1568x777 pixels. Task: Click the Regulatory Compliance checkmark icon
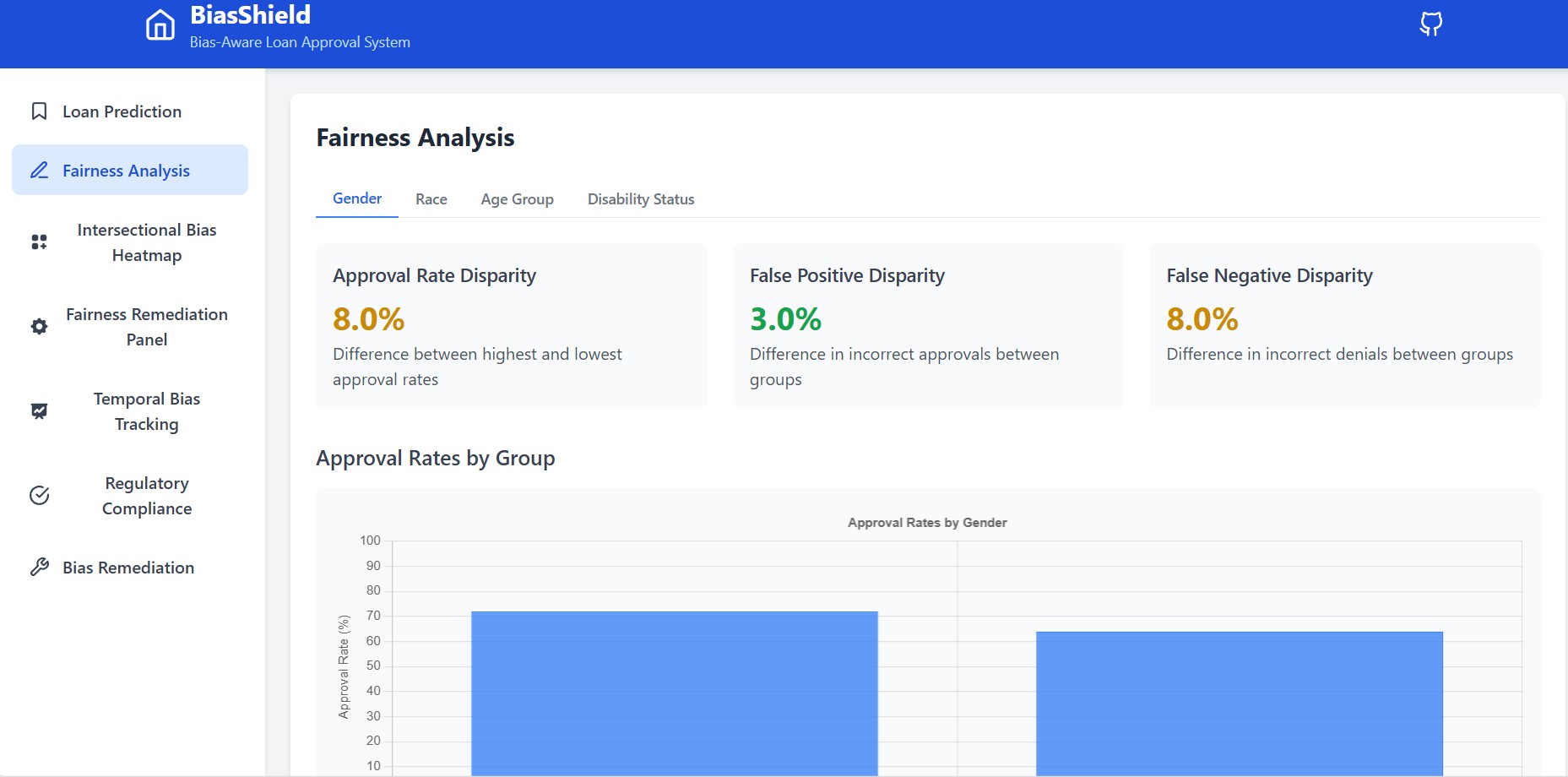(x=39, y=496)
